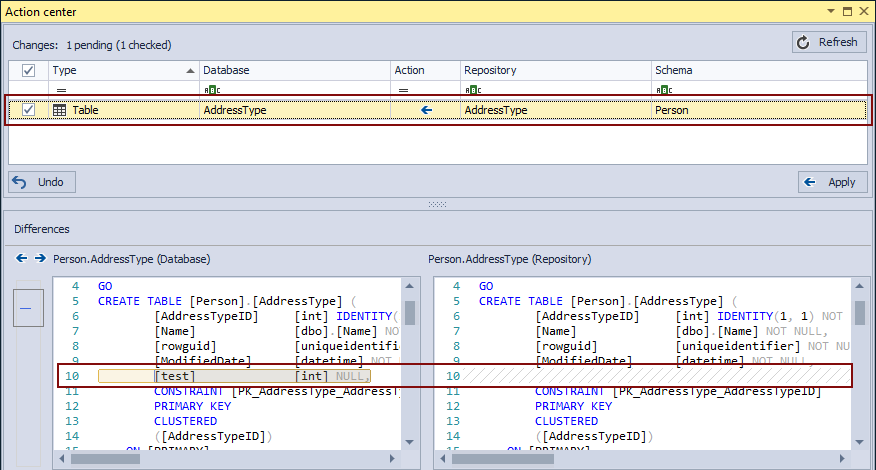Open the Action center window position dropdown
876x470 pixels.
coord(829,10)
